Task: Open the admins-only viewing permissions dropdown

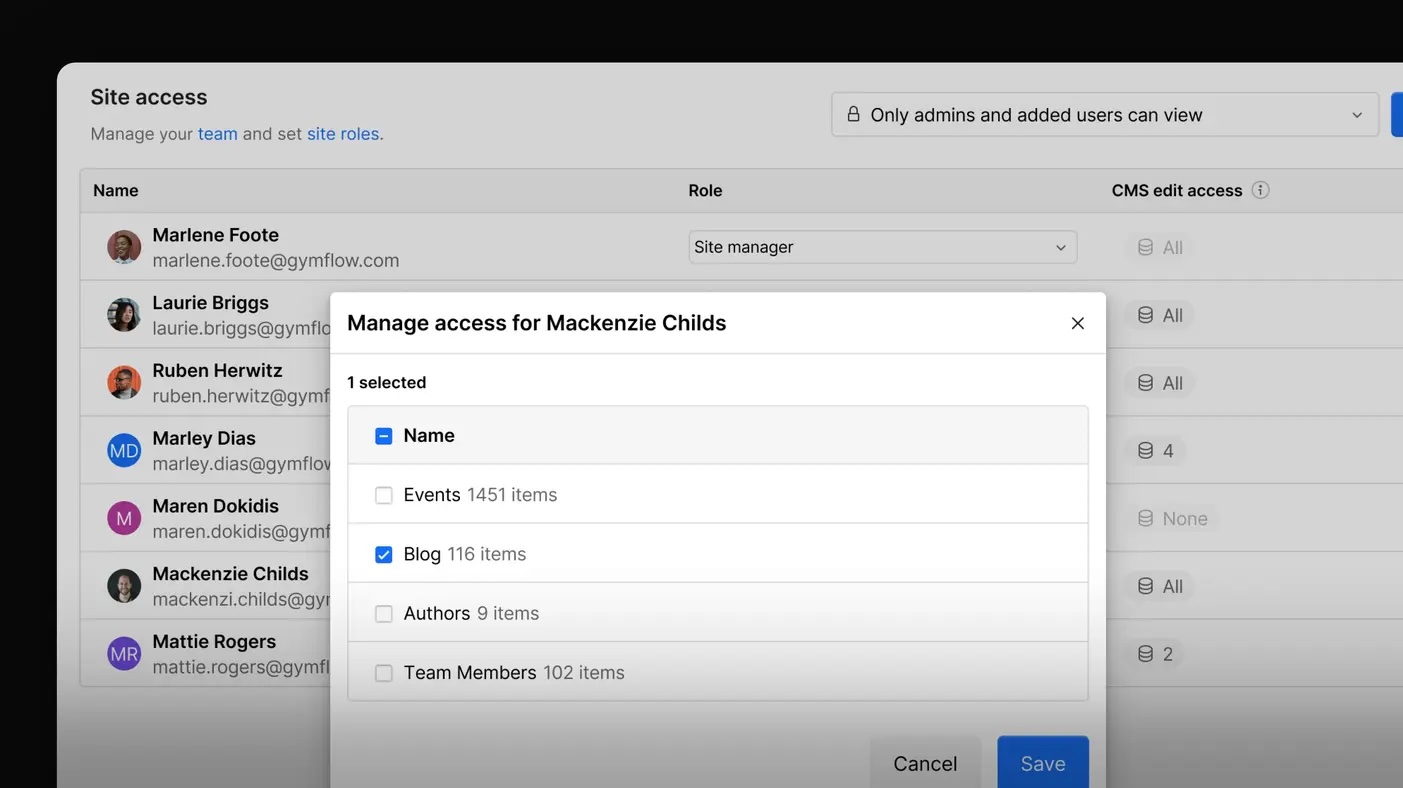Action: [x=1104, y=114]
